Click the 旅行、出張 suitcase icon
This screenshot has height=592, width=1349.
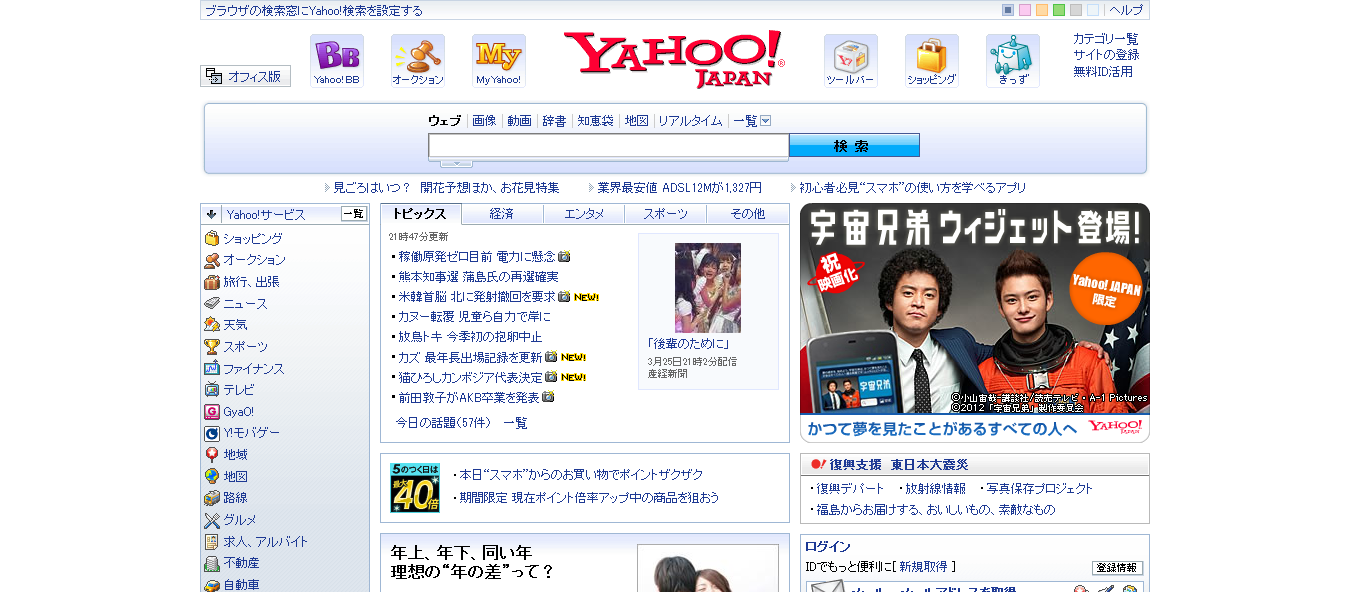tap(212, 282)
